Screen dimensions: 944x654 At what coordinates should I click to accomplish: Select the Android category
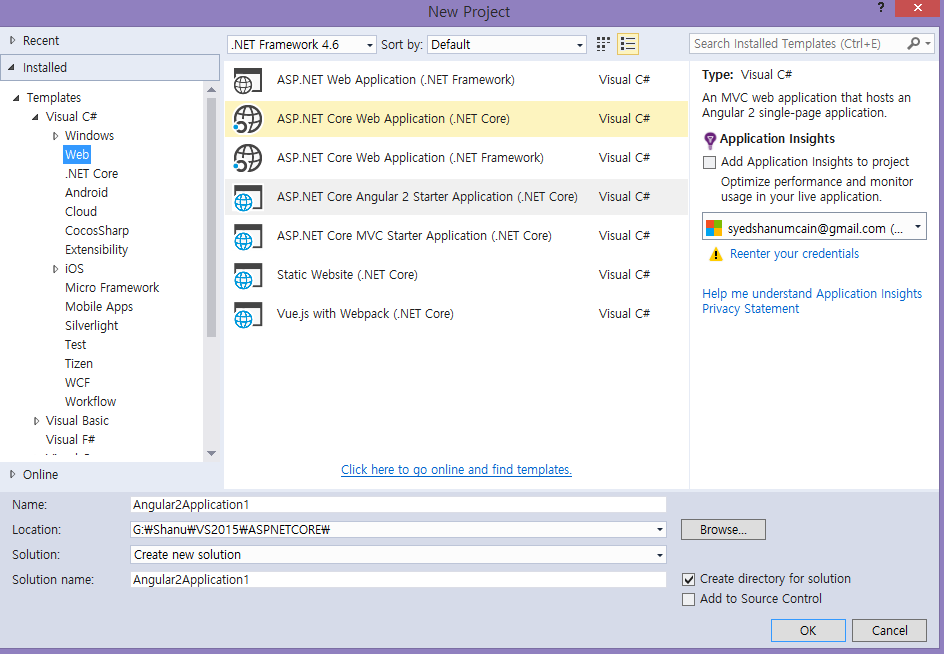click(86, 193)
